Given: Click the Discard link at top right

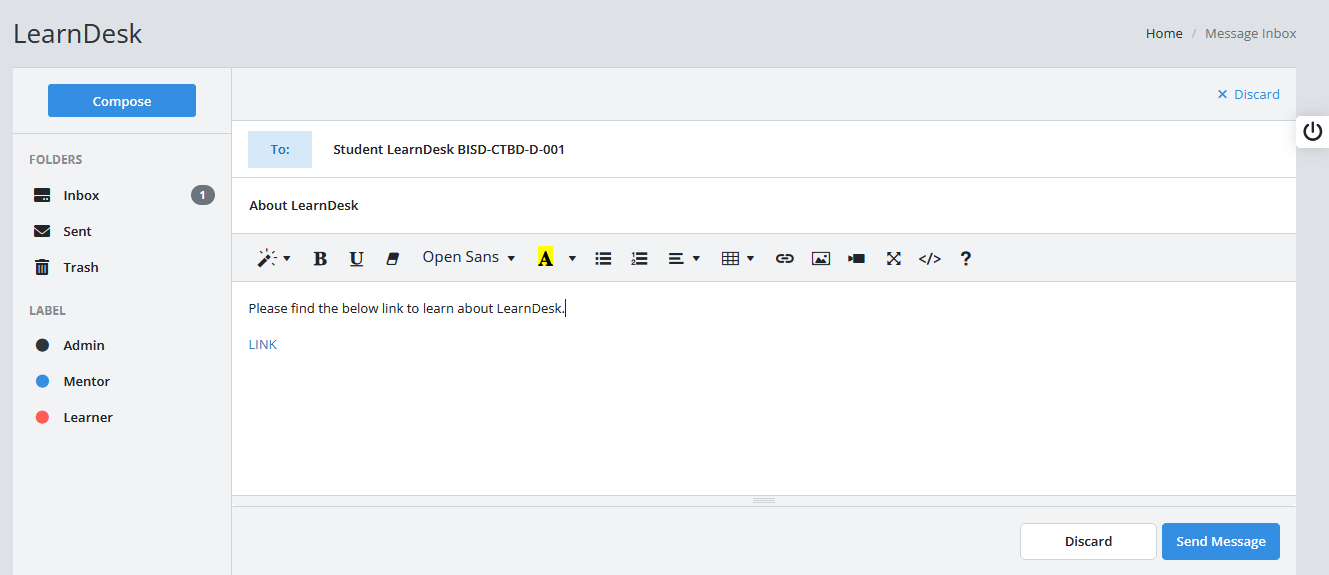Looking at the screenshot, I should pyautogui.click(x=1248, y=94).
